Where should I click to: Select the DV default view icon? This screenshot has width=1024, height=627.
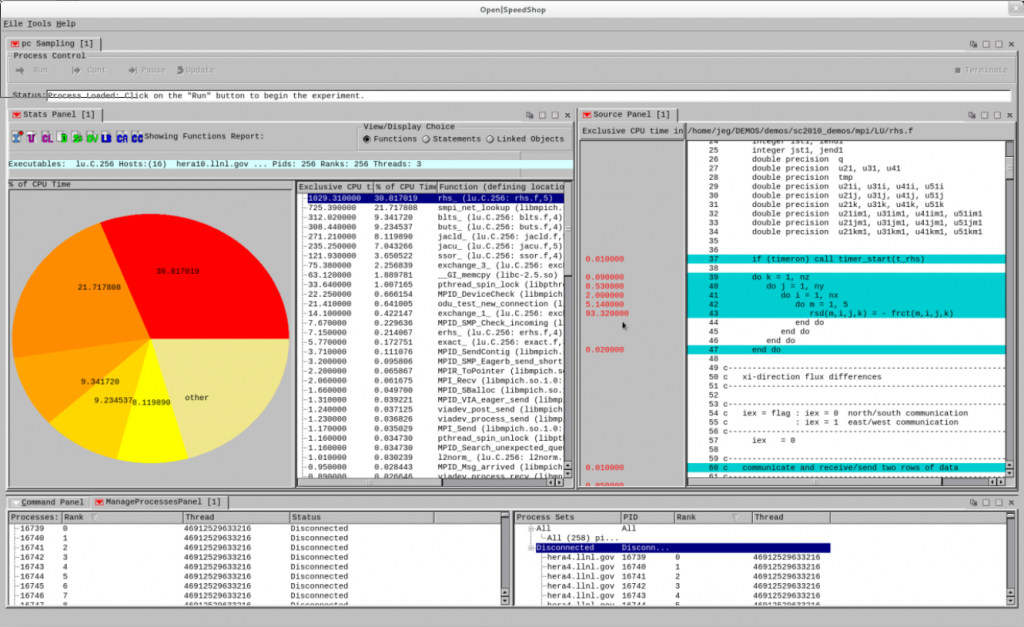[91, 137]
